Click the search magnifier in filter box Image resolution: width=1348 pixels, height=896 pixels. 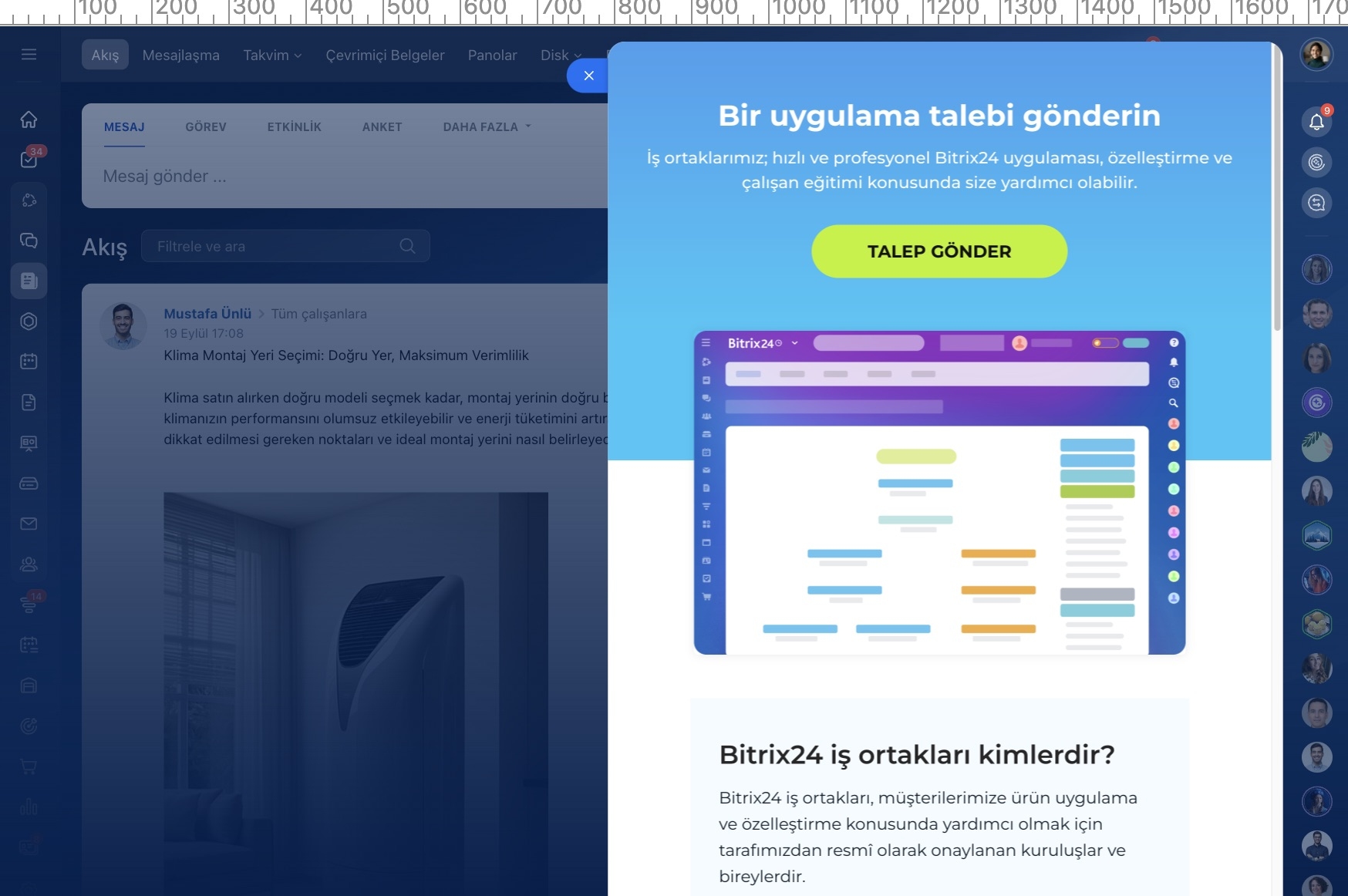[x=407, y=246]
